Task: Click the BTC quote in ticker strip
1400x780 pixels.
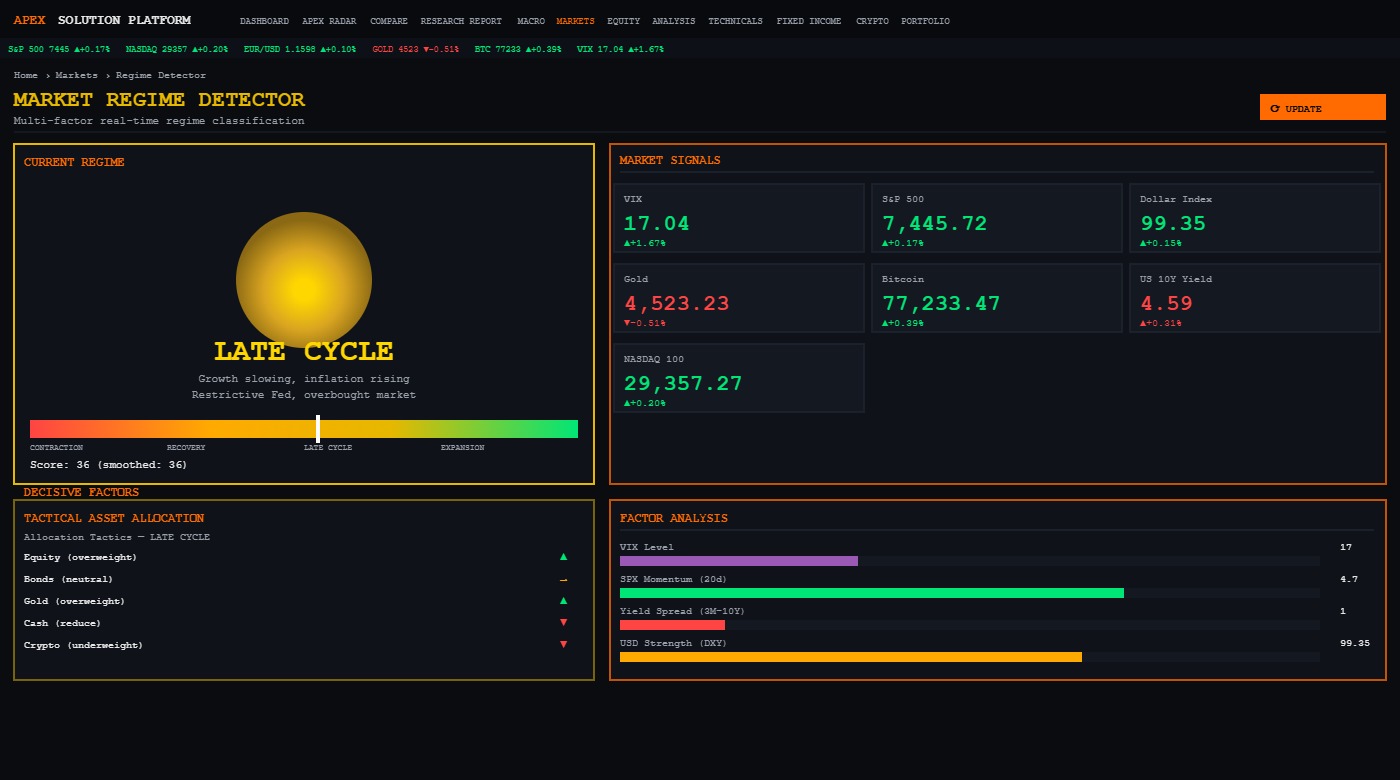Action: (x=517, y=49)
